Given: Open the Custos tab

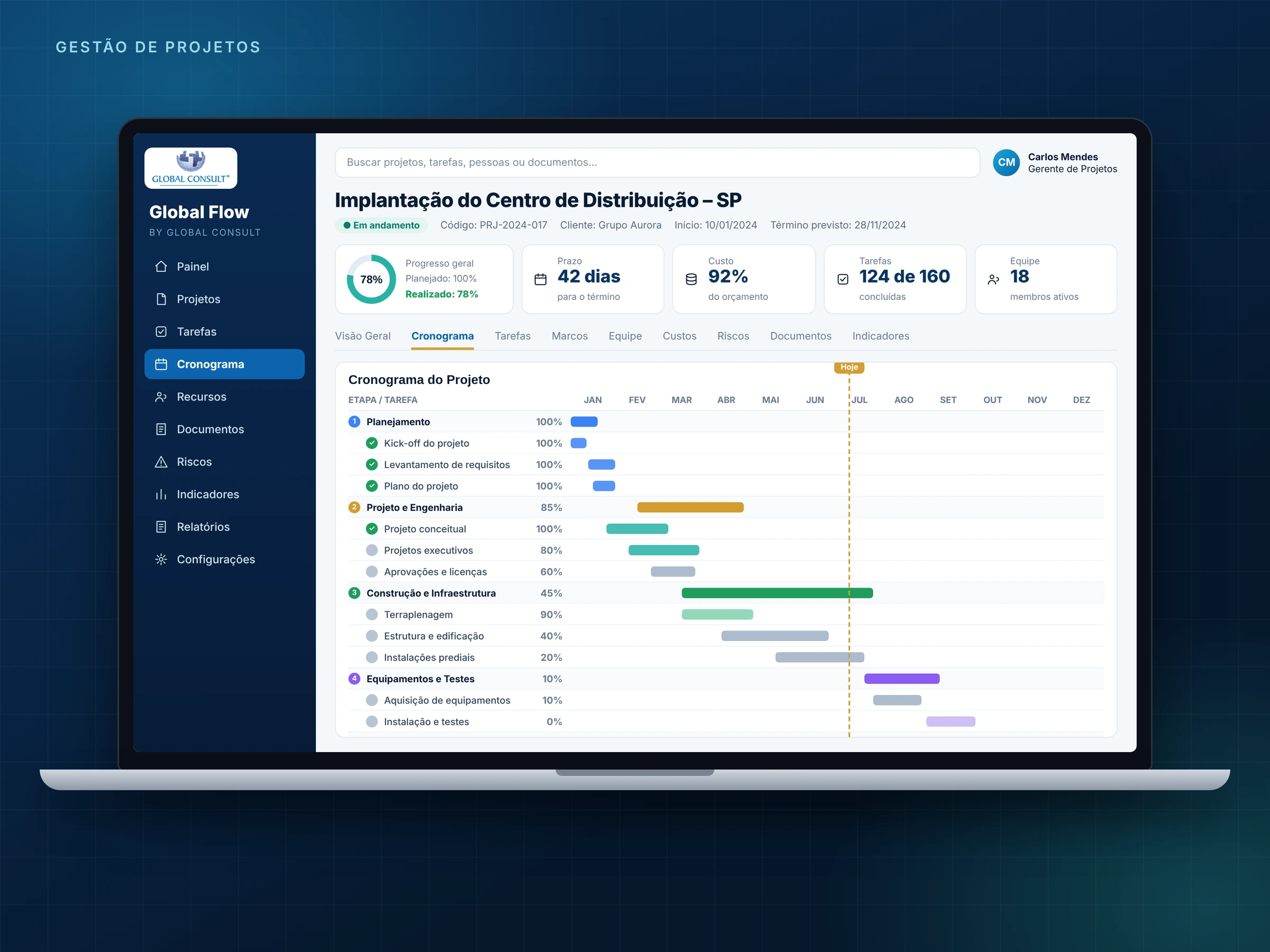Looking at the screenshot, I should pos(679,336).
